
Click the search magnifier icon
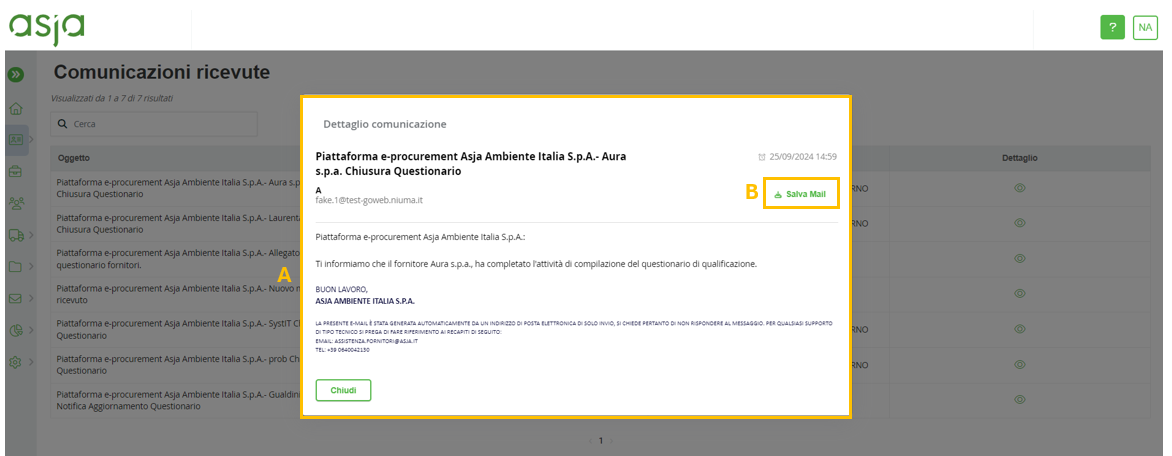63,124
